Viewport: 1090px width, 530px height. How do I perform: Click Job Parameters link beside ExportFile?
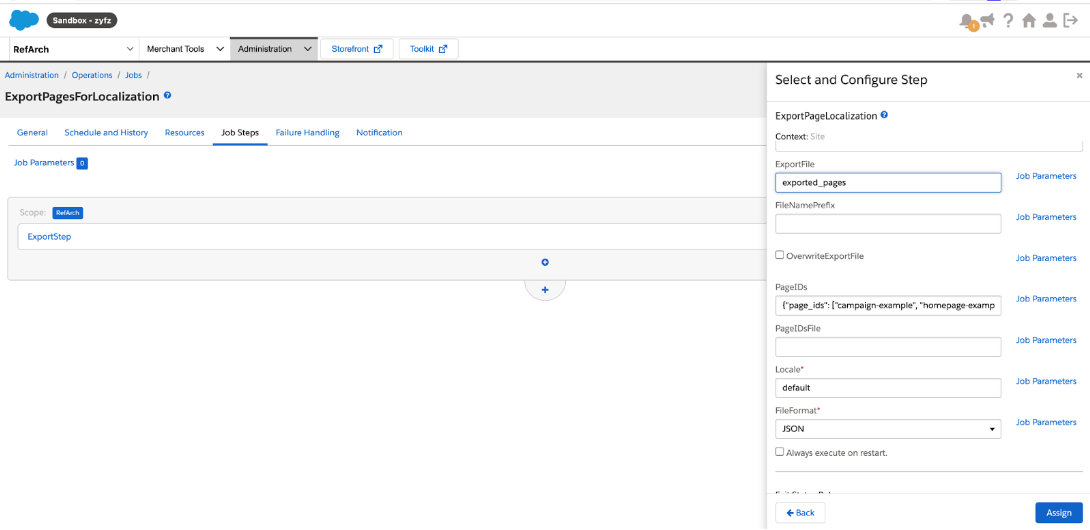click(x=1046, y=177)
